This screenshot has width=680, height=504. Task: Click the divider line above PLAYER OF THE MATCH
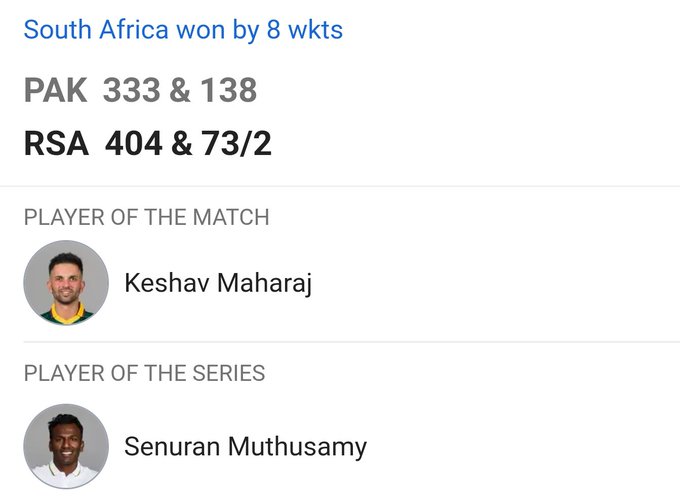point(340,186)
